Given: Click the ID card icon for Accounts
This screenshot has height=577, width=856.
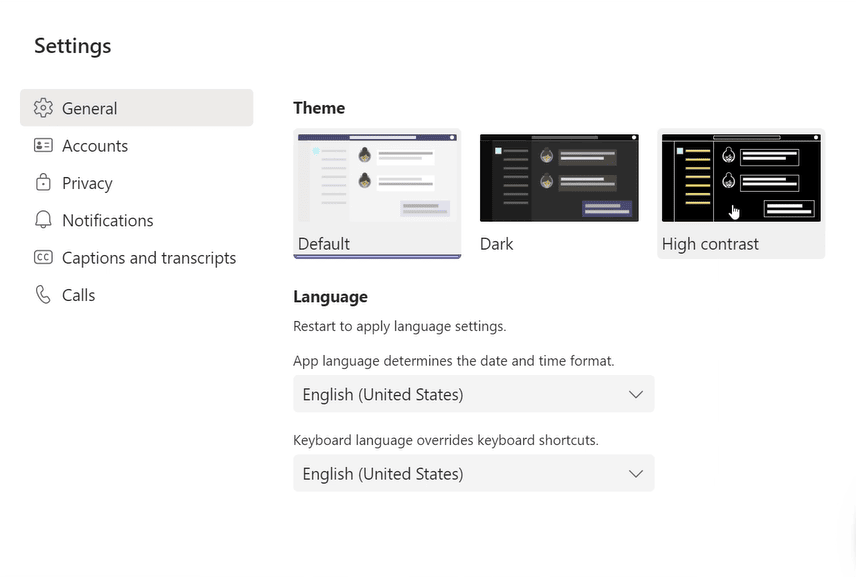Looking at the screenshot, I should [x=43, y=146].
